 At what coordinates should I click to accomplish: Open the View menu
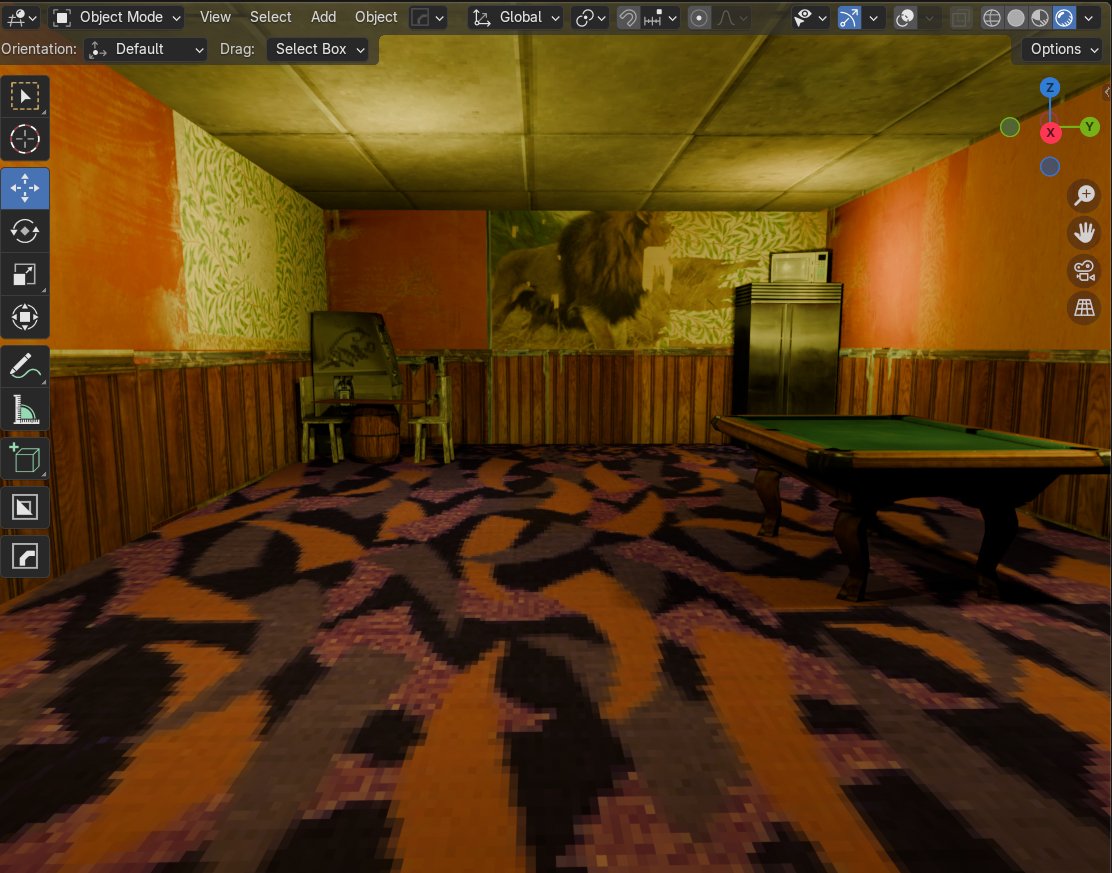(x=215, y=17)
